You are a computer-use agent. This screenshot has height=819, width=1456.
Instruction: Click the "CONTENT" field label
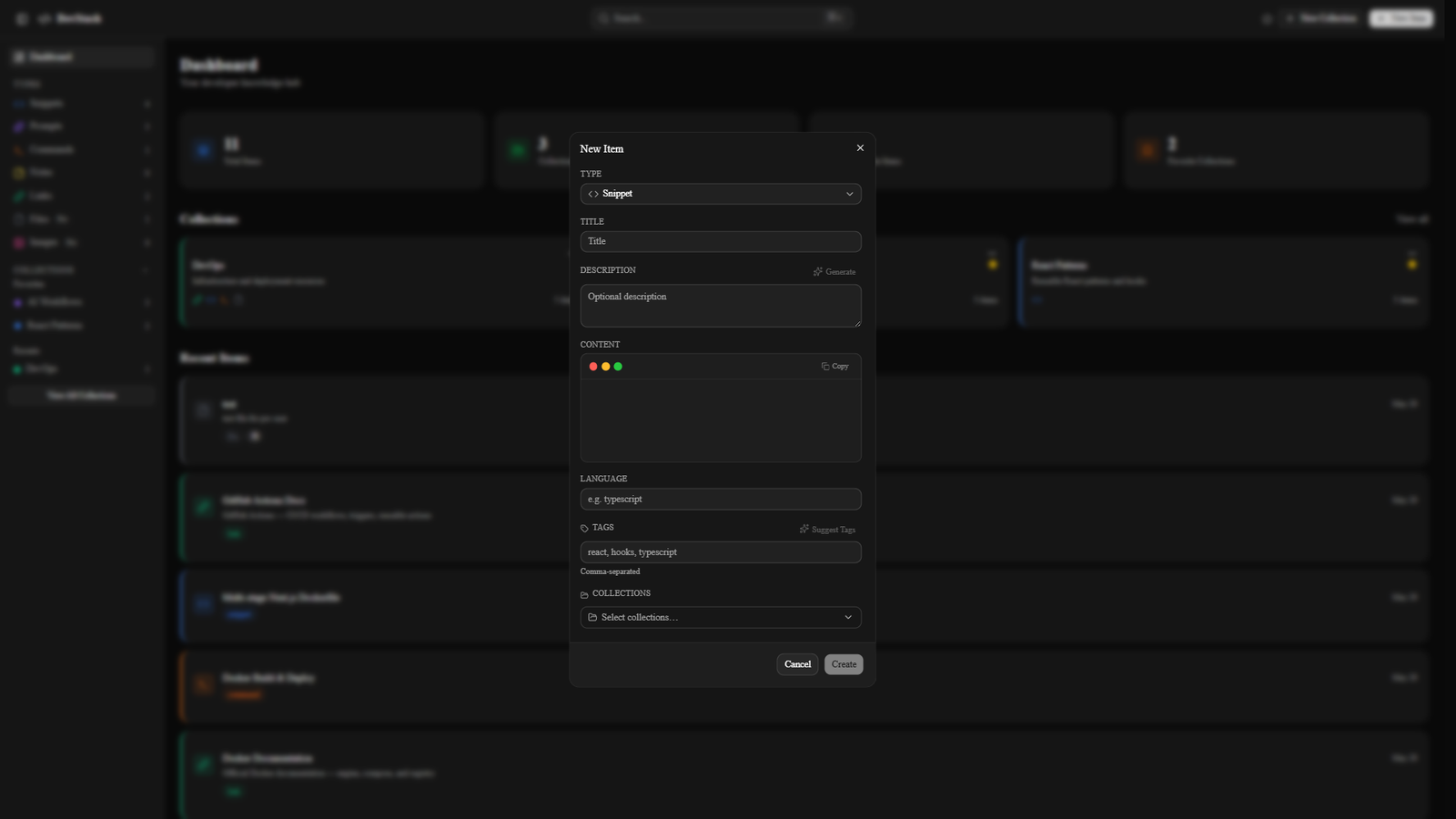(x=600, y=345)
